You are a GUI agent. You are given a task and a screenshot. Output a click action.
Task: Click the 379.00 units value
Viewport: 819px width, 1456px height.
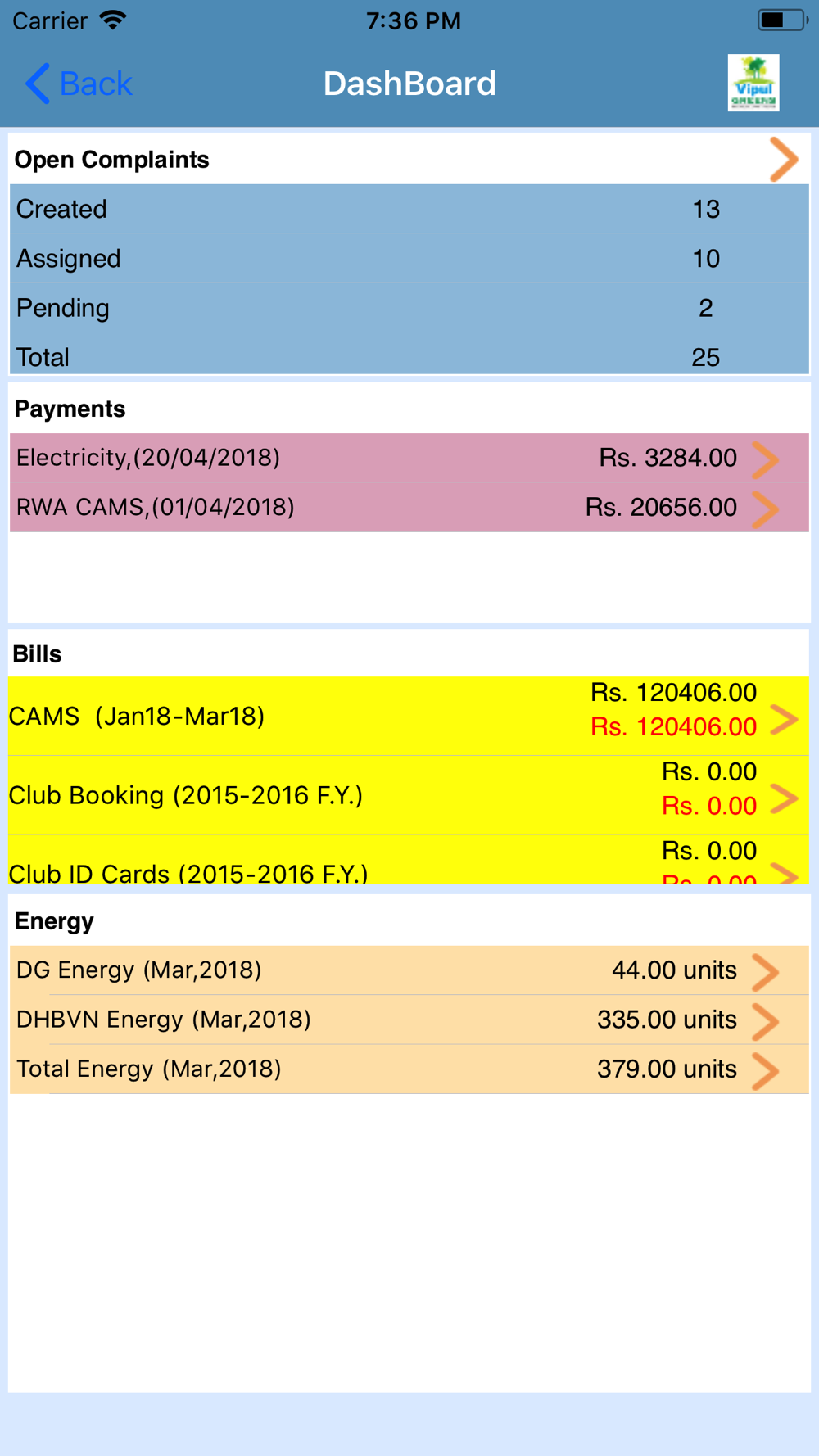667,1069
